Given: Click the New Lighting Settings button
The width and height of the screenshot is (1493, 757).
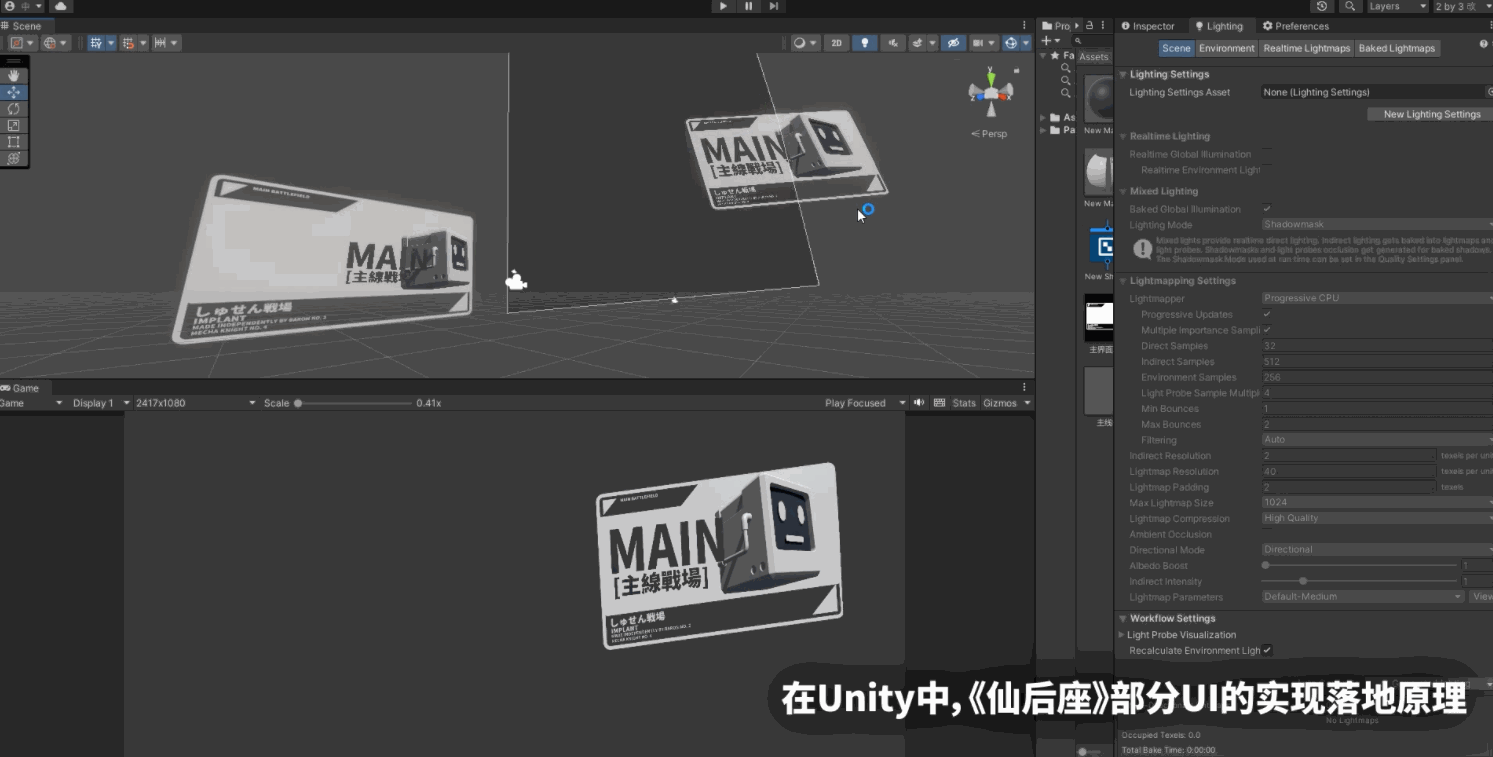Looking at the screenshot, I should coord(1429,113).
